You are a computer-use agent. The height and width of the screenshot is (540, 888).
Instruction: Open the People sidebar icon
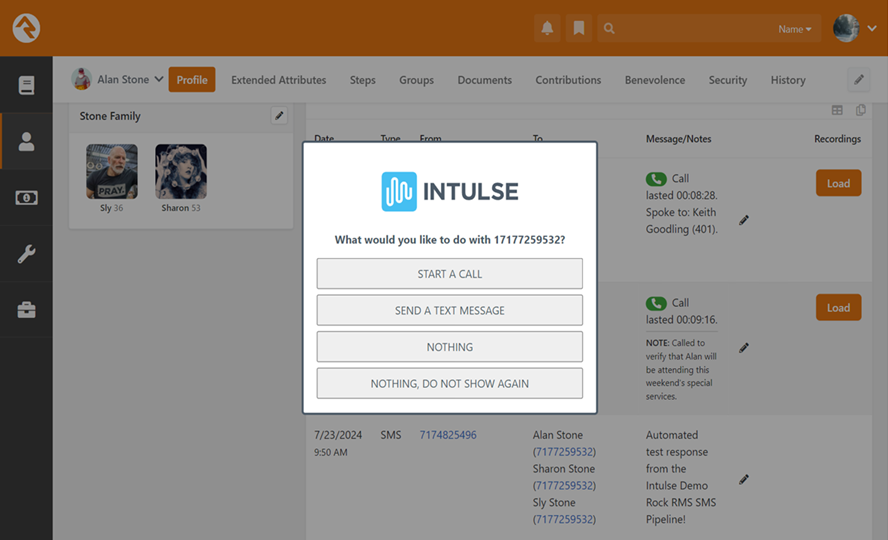pyautogui.click(x=26, y=142)
